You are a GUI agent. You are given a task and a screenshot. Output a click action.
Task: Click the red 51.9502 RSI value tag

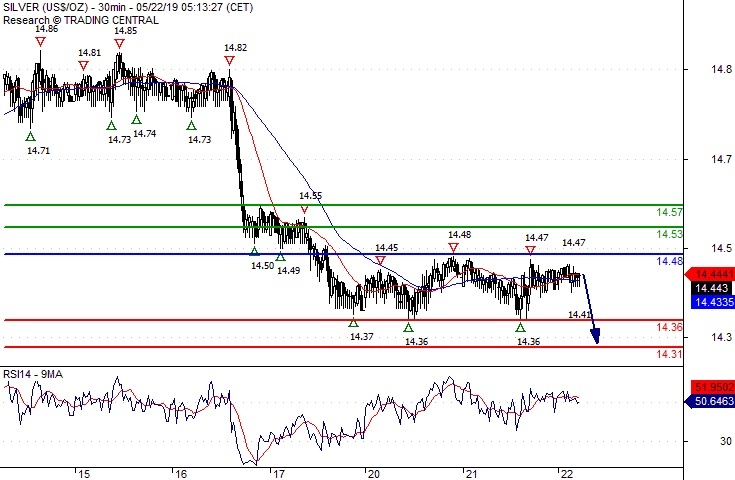pos(712,387)
